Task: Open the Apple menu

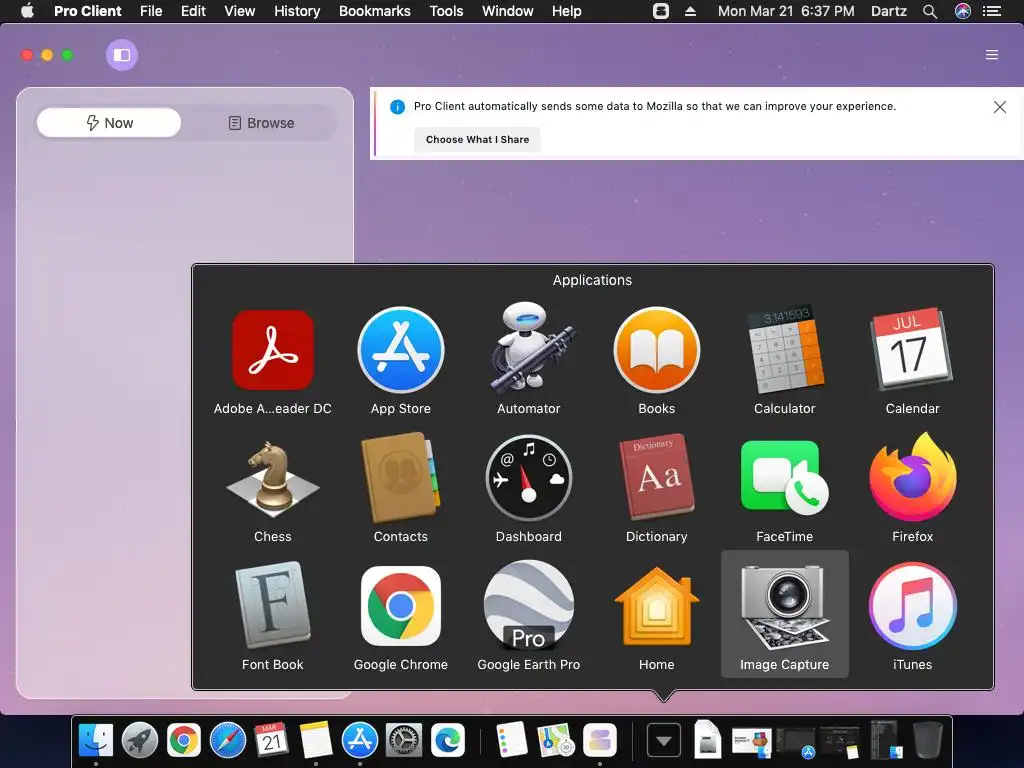Action: 27,11
